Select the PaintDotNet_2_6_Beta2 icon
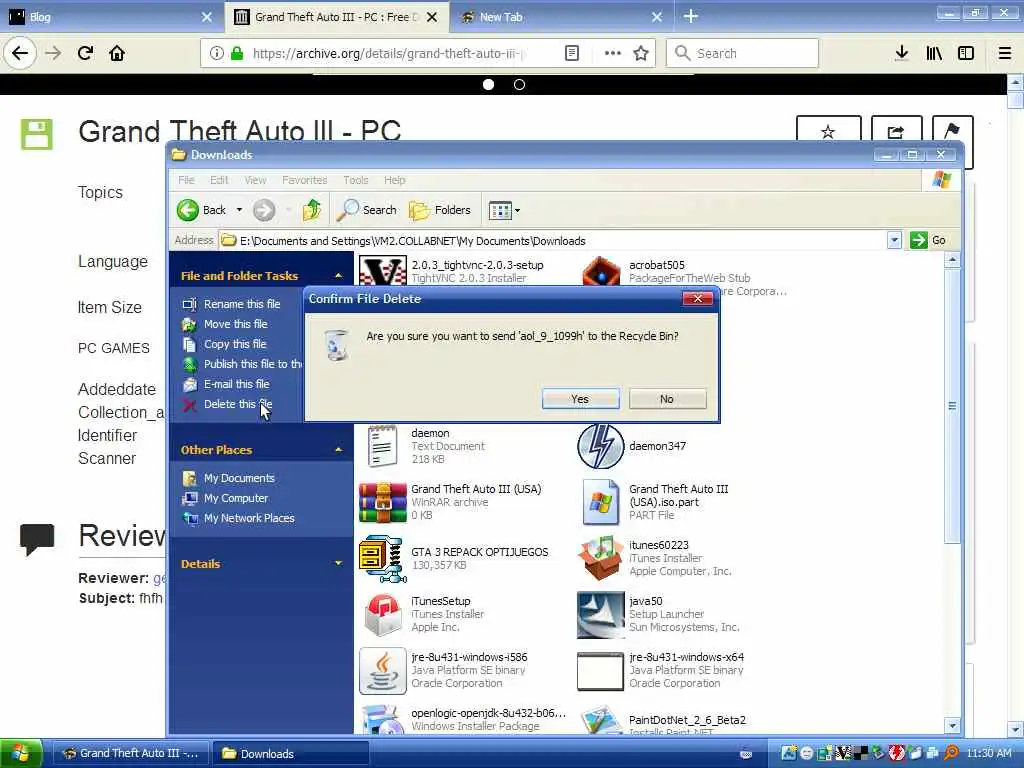 coord(601,719)
